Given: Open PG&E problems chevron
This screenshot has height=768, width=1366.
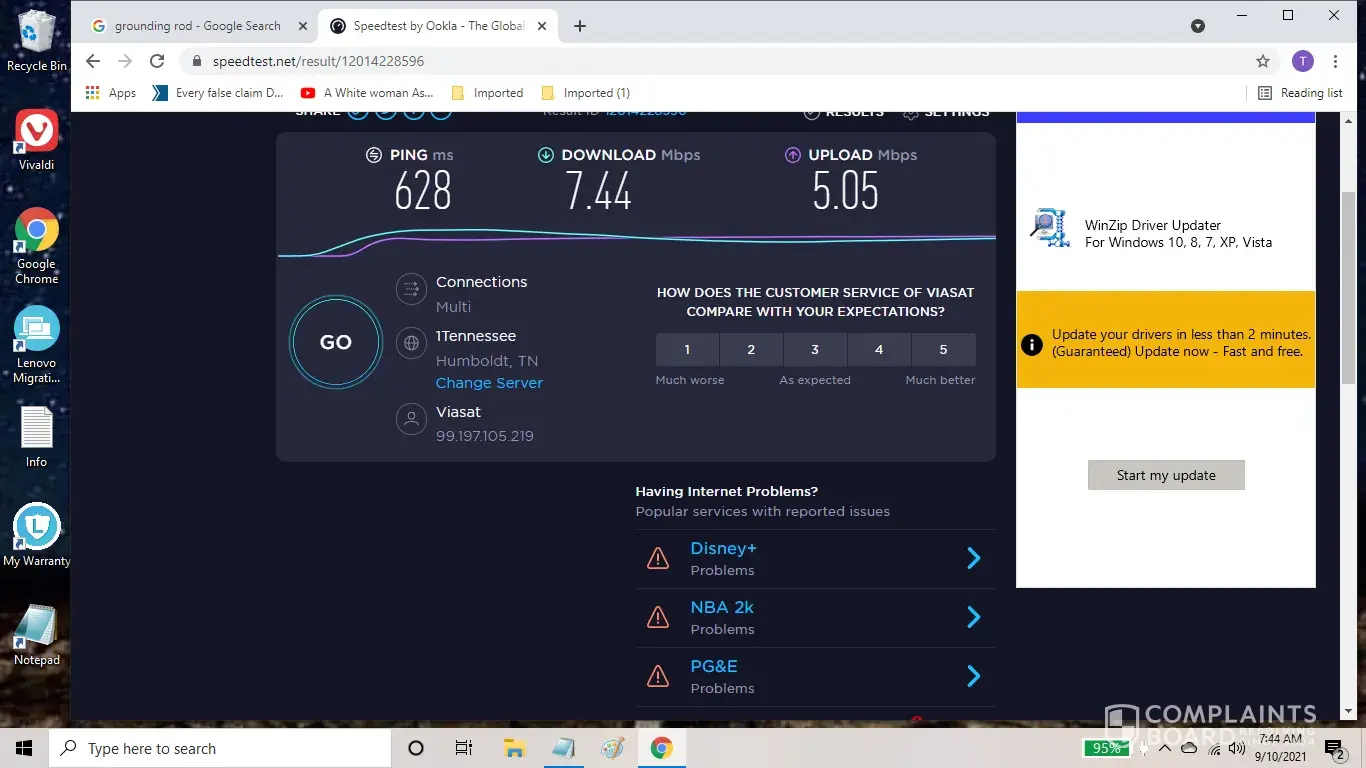Looking at the screenshot, I should [x=973, y=676].
